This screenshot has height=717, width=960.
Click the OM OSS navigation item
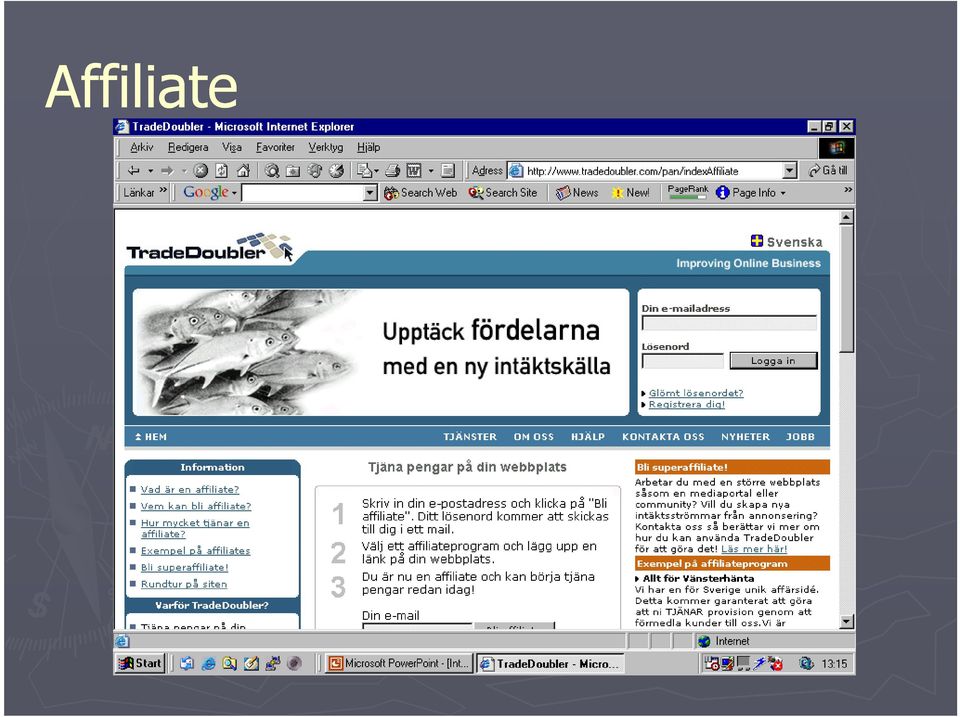click(x=534, y=437)
